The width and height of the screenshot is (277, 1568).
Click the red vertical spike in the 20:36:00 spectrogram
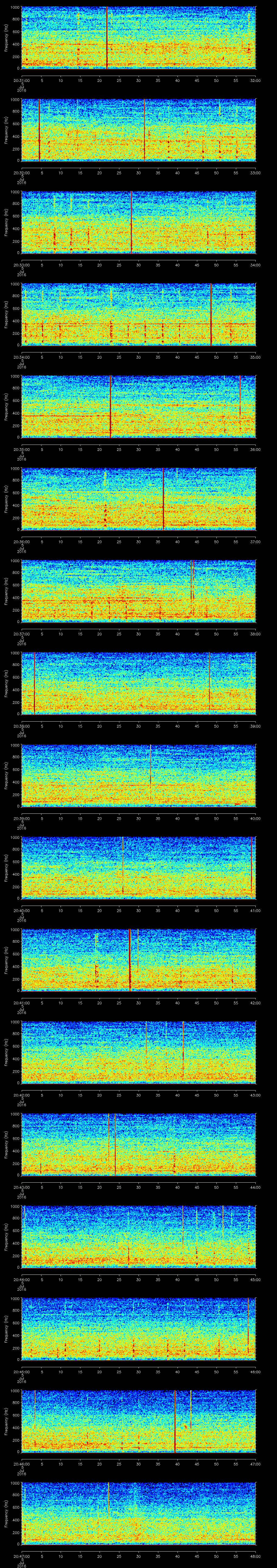coord(164,499)
